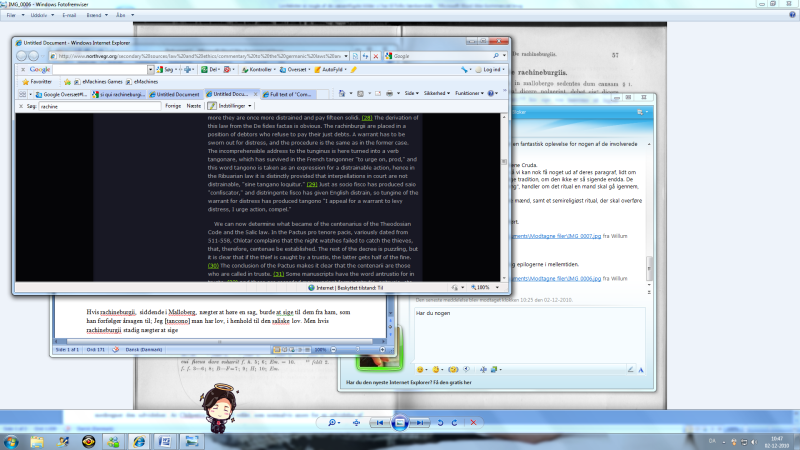
Task: Rotate photo counterclockwise
Action: point(440,422)
